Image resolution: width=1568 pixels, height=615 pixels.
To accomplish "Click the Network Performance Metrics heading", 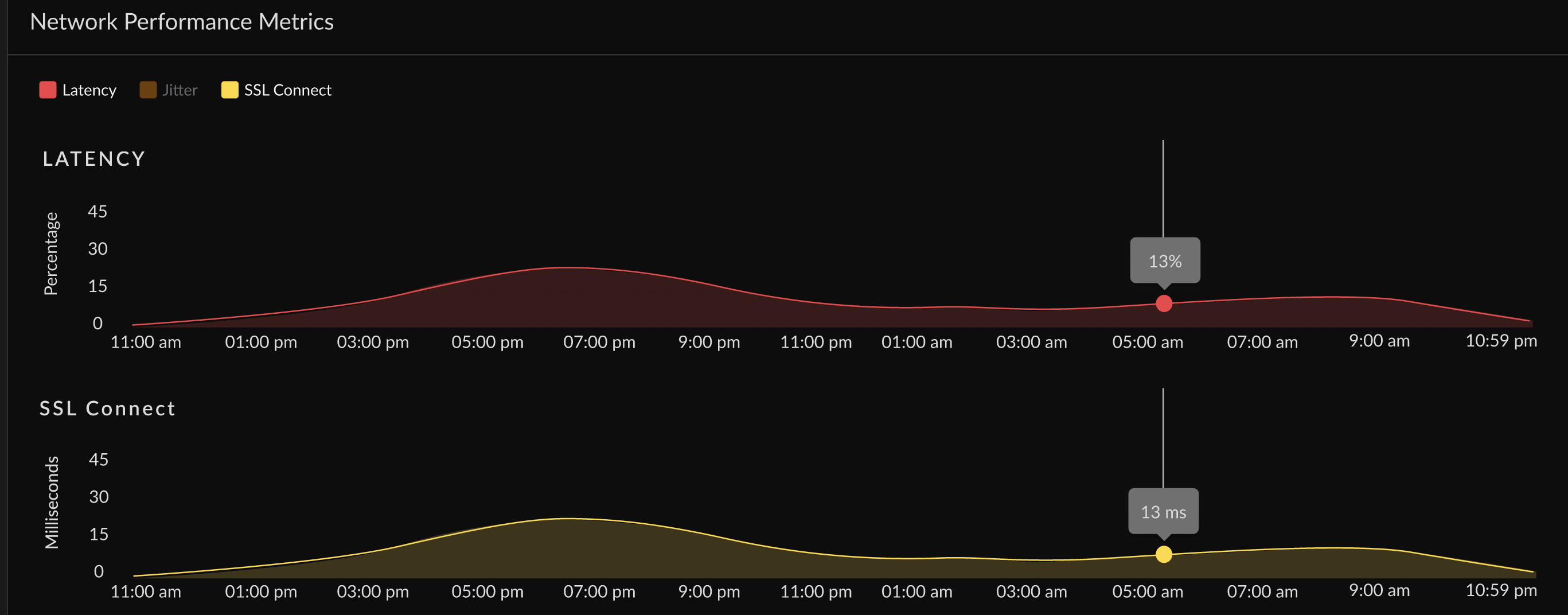I will 182,21.
